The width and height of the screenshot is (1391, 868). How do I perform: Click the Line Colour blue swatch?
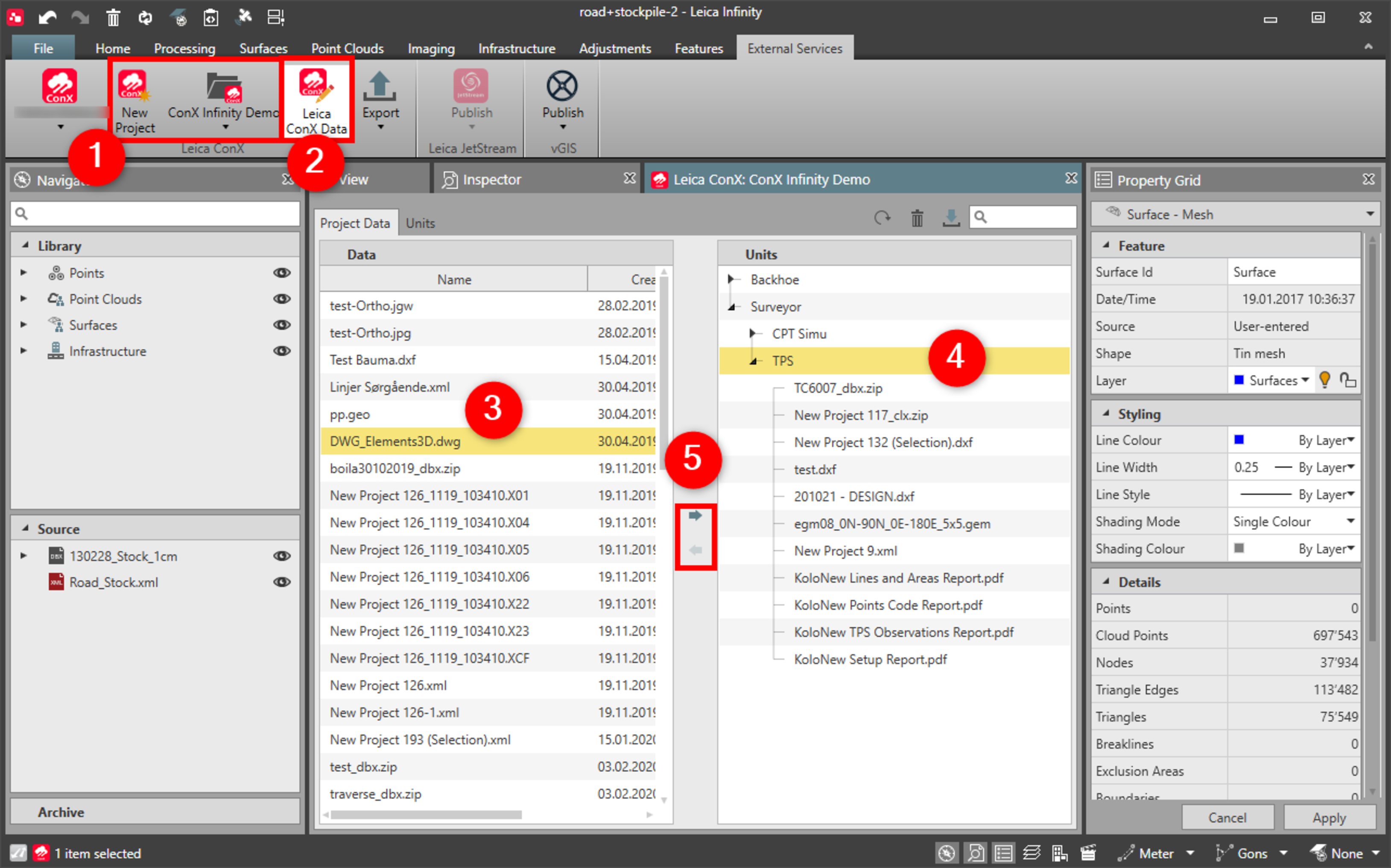coord(1239,440)
